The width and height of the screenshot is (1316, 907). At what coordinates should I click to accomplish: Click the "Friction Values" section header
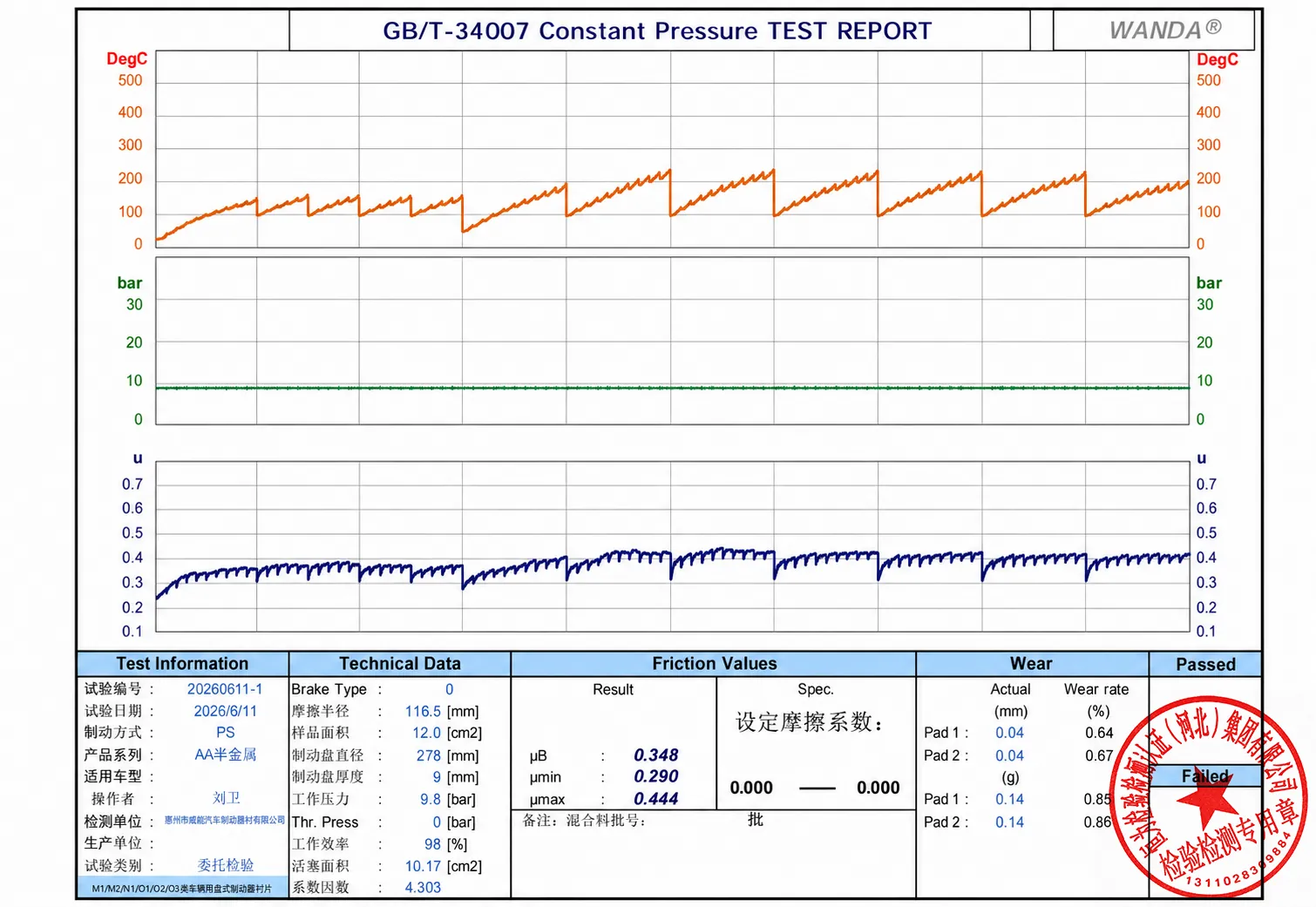click(x=715, y=664)
